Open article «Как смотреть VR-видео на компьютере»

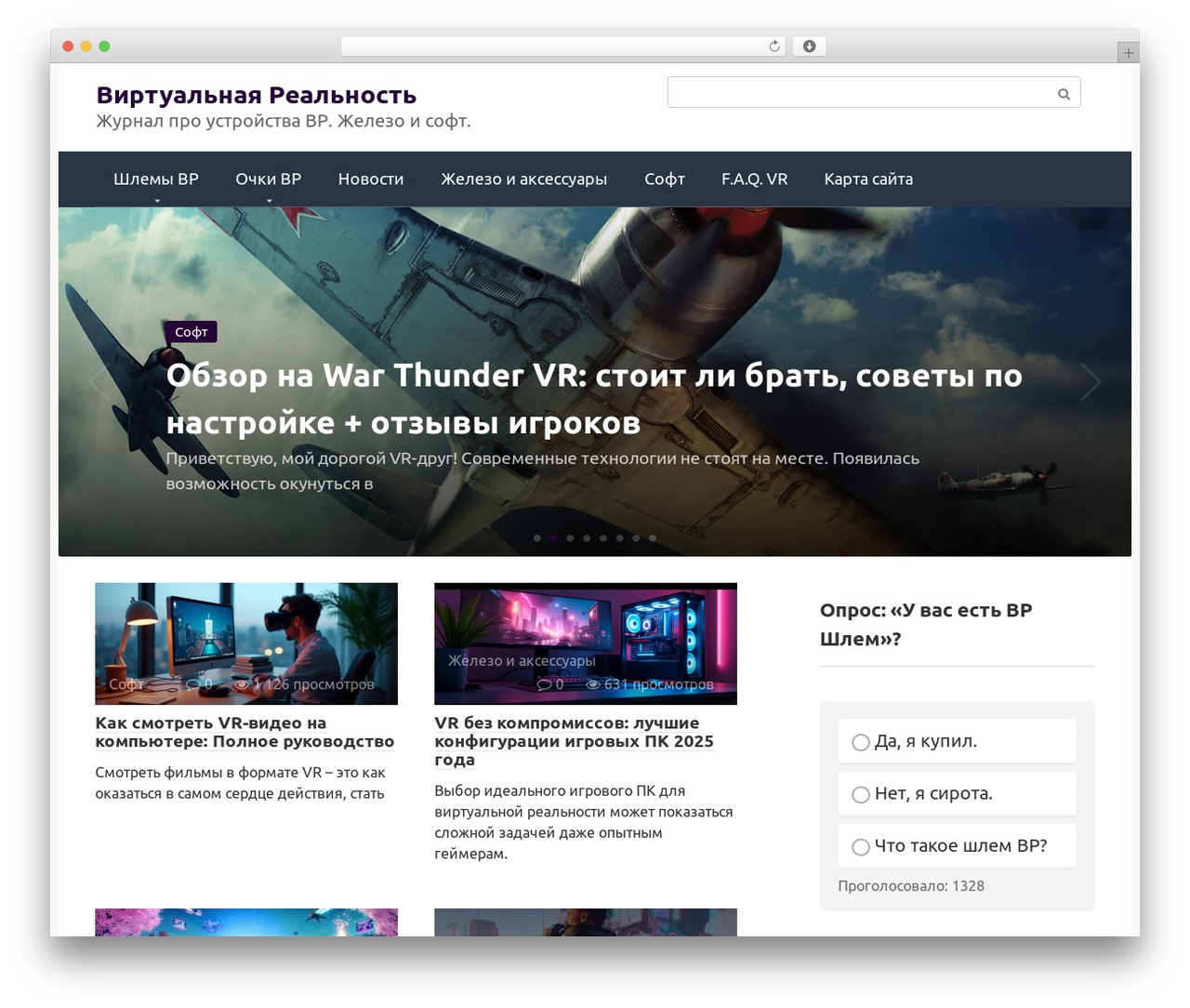tap(245, 732)
